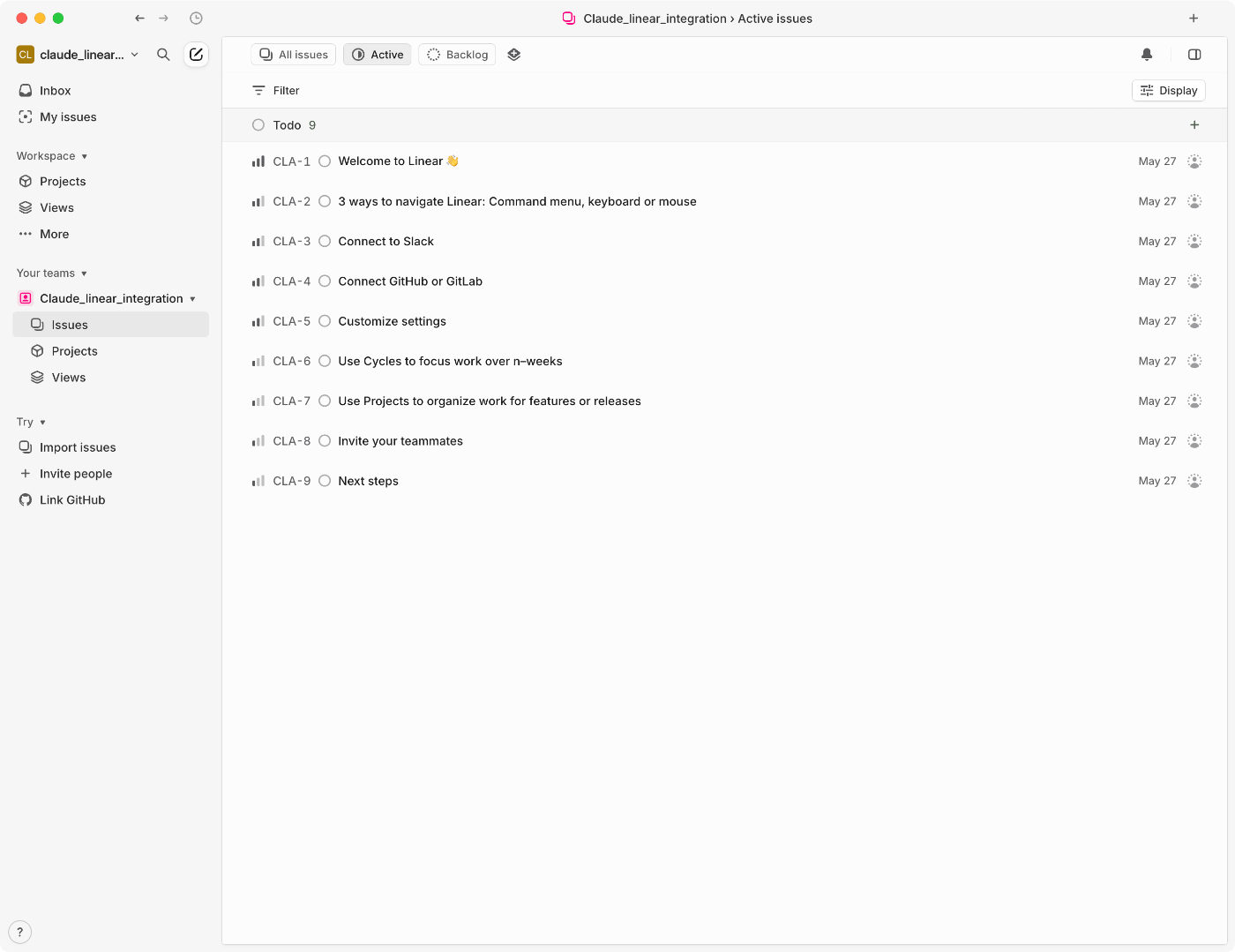The height and width of the screenshot is (952, 1235).
Task: Click the Filter button
Action: pyautogui.click(x=276, y=91)
